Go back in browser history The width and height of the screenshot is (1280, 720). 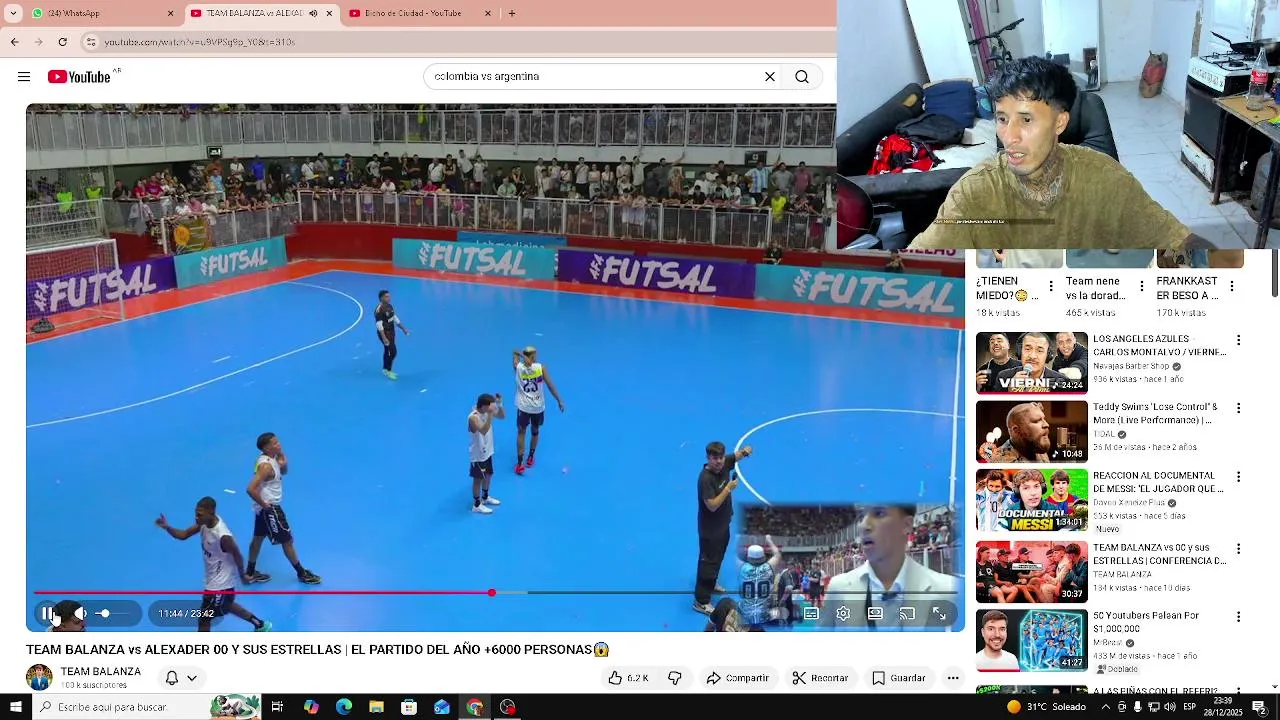14,42
